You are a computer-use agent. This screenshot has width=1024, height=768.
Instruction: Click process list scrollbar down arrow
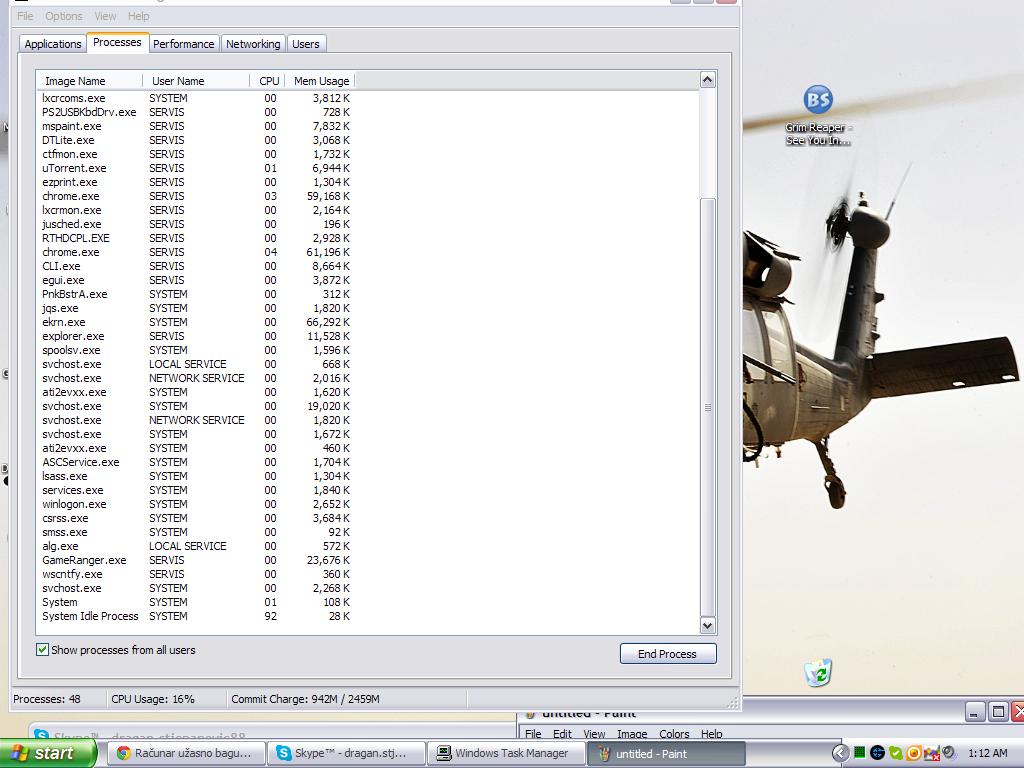click(x=707, y=626)
